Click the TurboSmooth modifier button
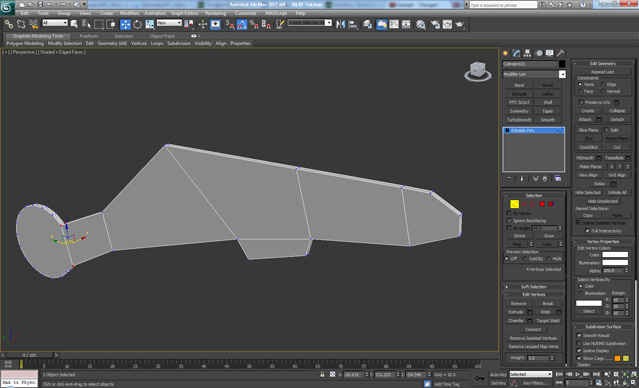Screen dimensions: 639x388 coord(519,120)
